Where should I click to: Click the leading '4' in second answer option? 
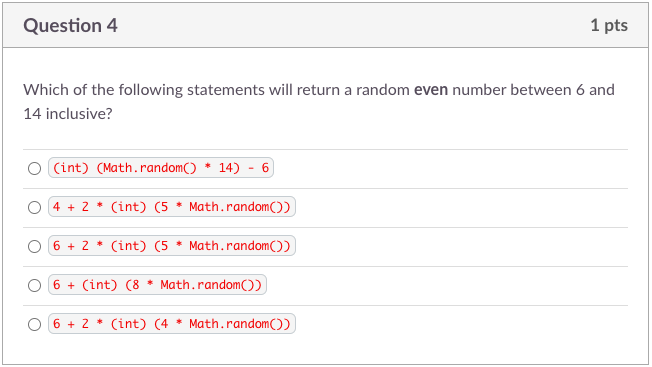[x=57, y=207]
